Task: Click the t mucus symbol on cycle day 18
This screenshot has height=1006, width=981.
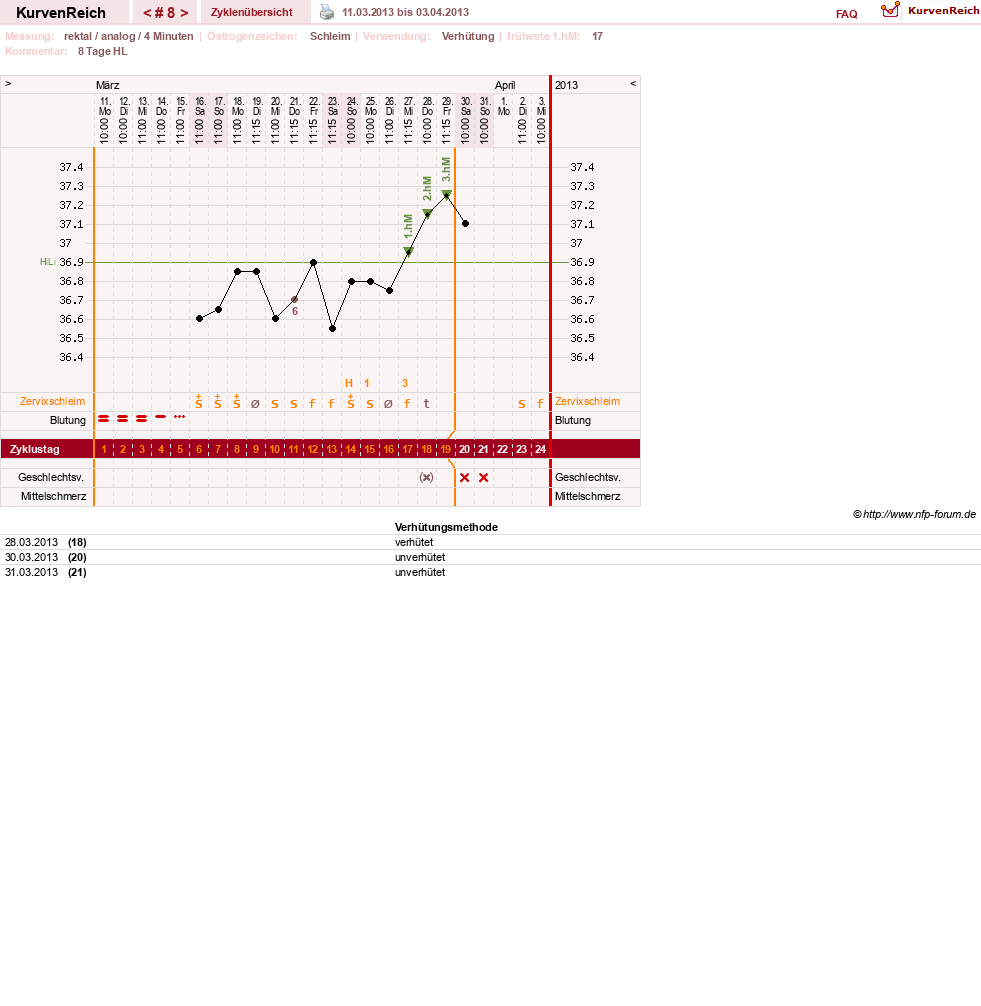Action: (x=427, y=404)
